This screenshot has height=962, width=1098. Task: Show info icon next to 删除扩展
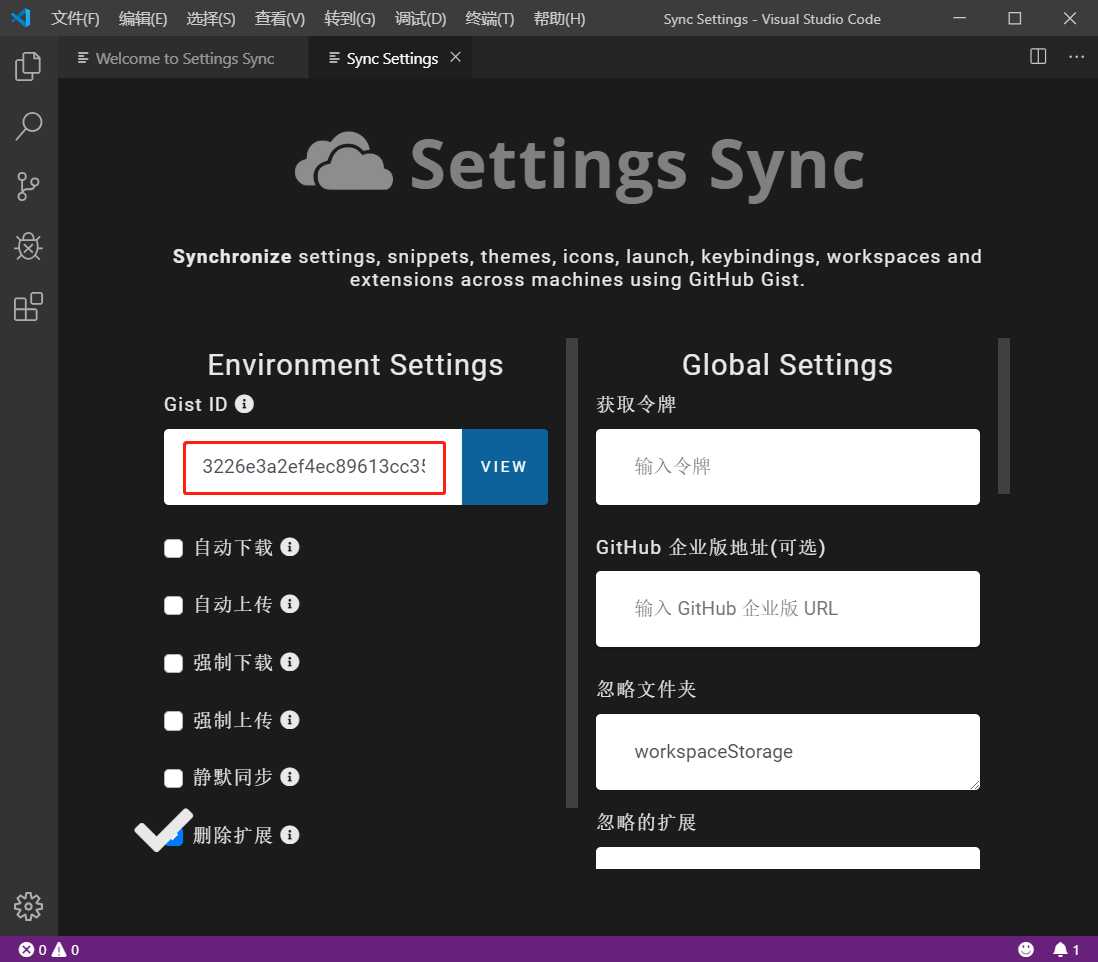point(290,835)
